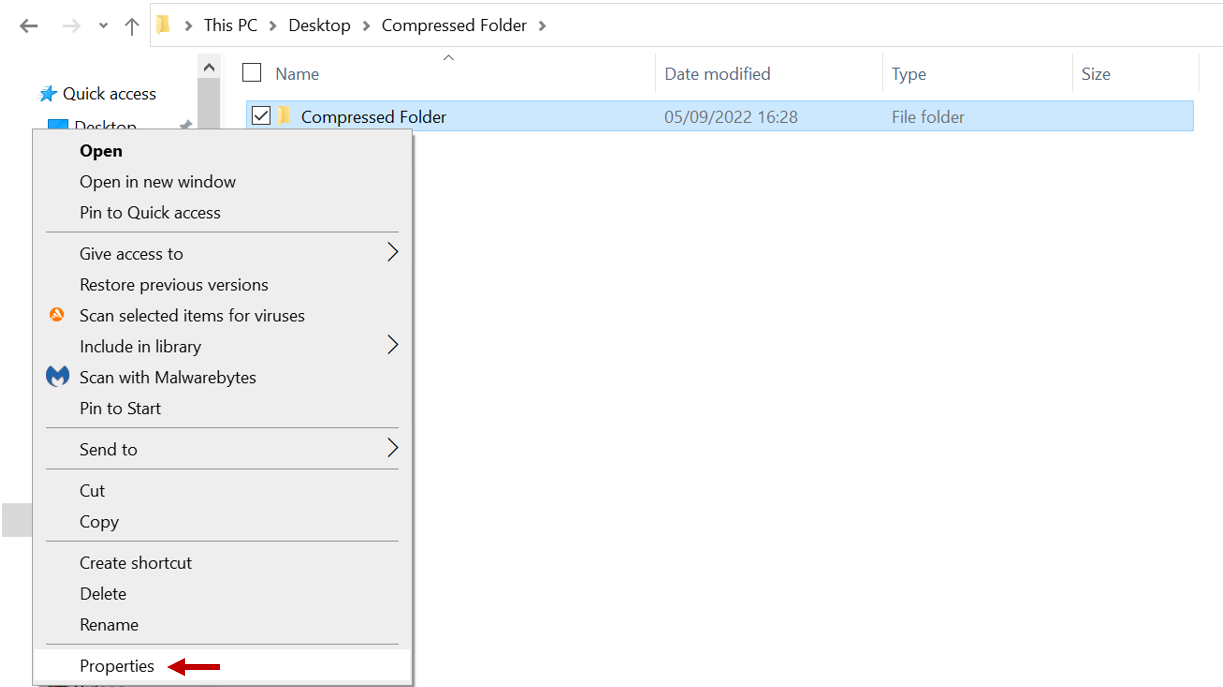Open Properties from context menu
This screenshot has width=1223, height=687.
point(222,666)
